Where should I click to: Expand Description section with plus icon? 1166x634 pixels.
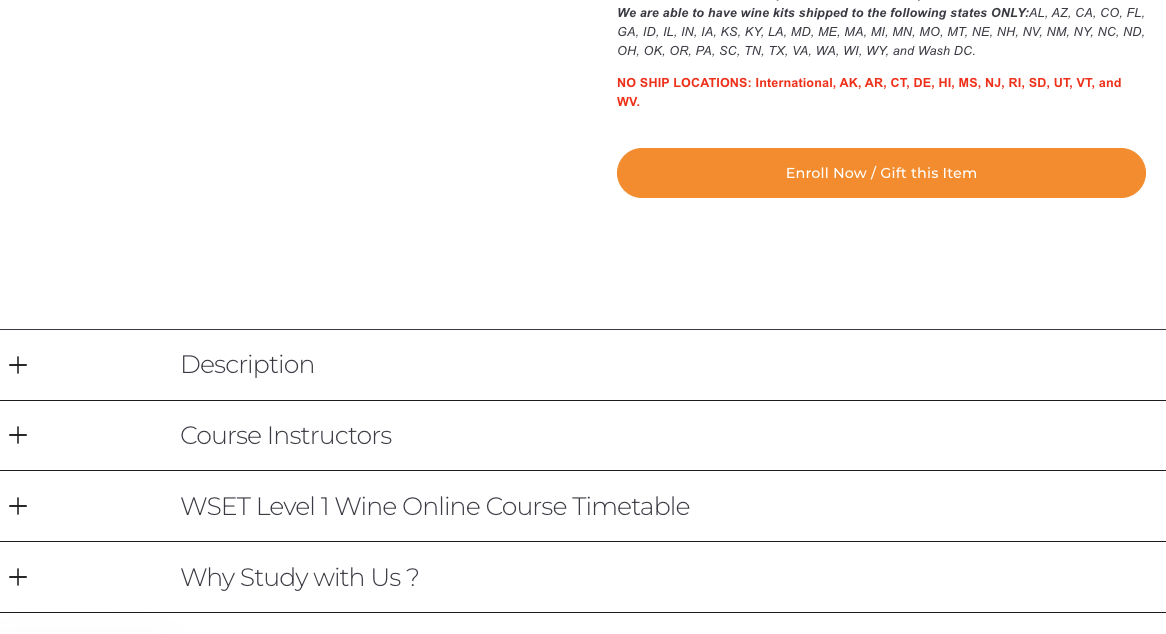point(18,365)
